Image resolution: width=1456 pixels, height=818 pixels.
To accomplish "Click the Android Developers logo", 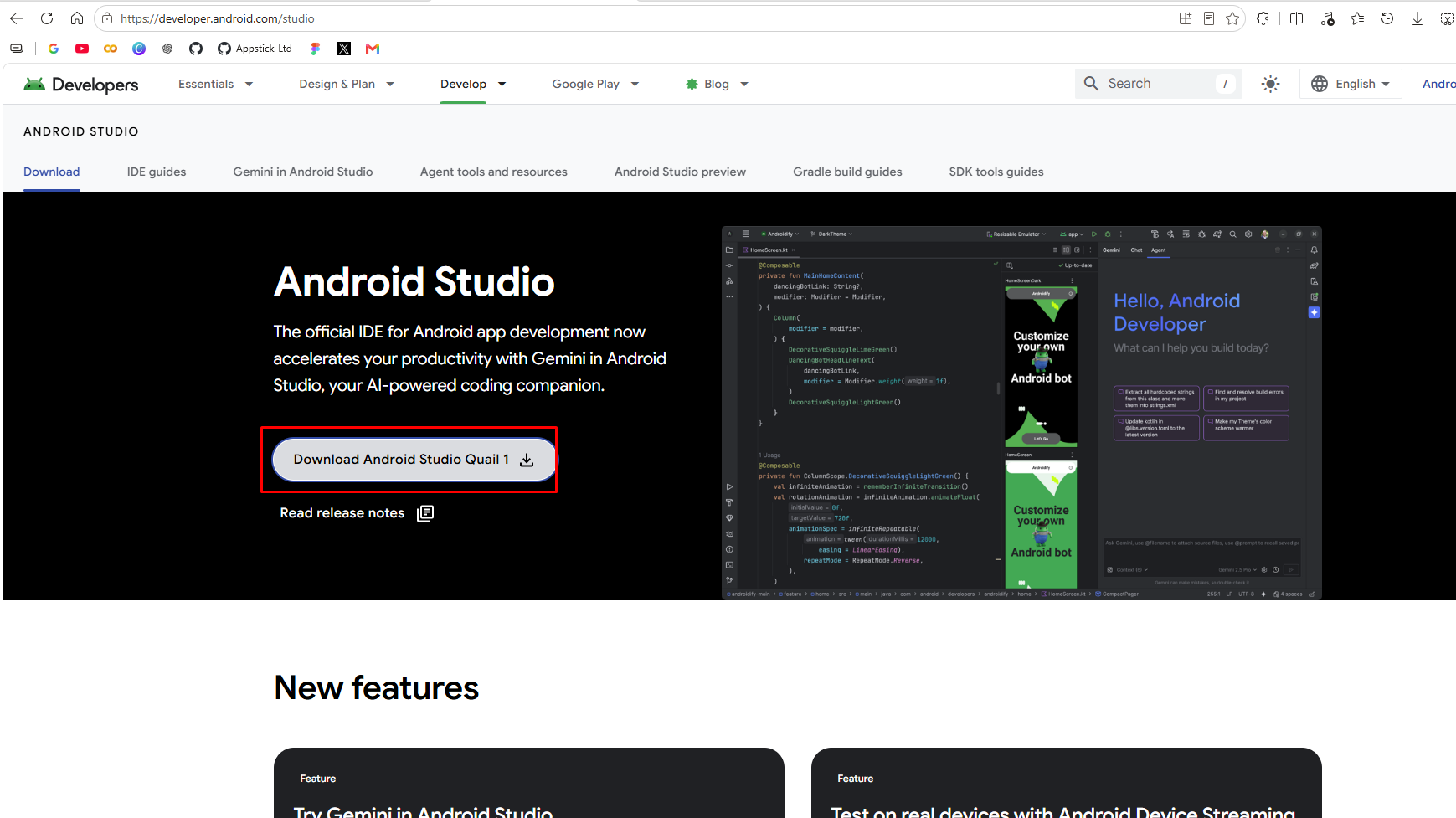I will [81, 84].
